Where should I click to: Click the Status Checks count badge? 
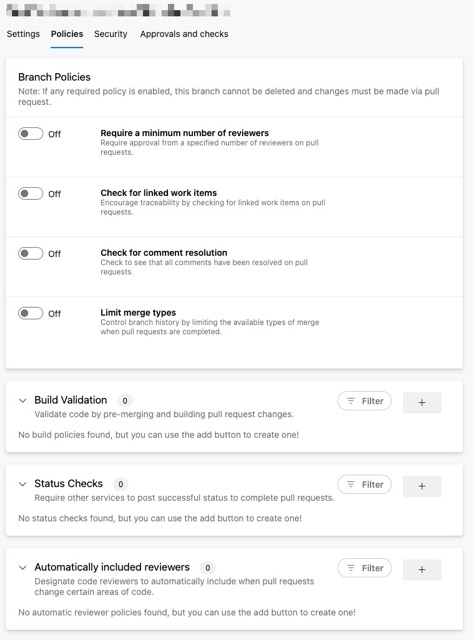pyautogui.click(x=121, y=484)
